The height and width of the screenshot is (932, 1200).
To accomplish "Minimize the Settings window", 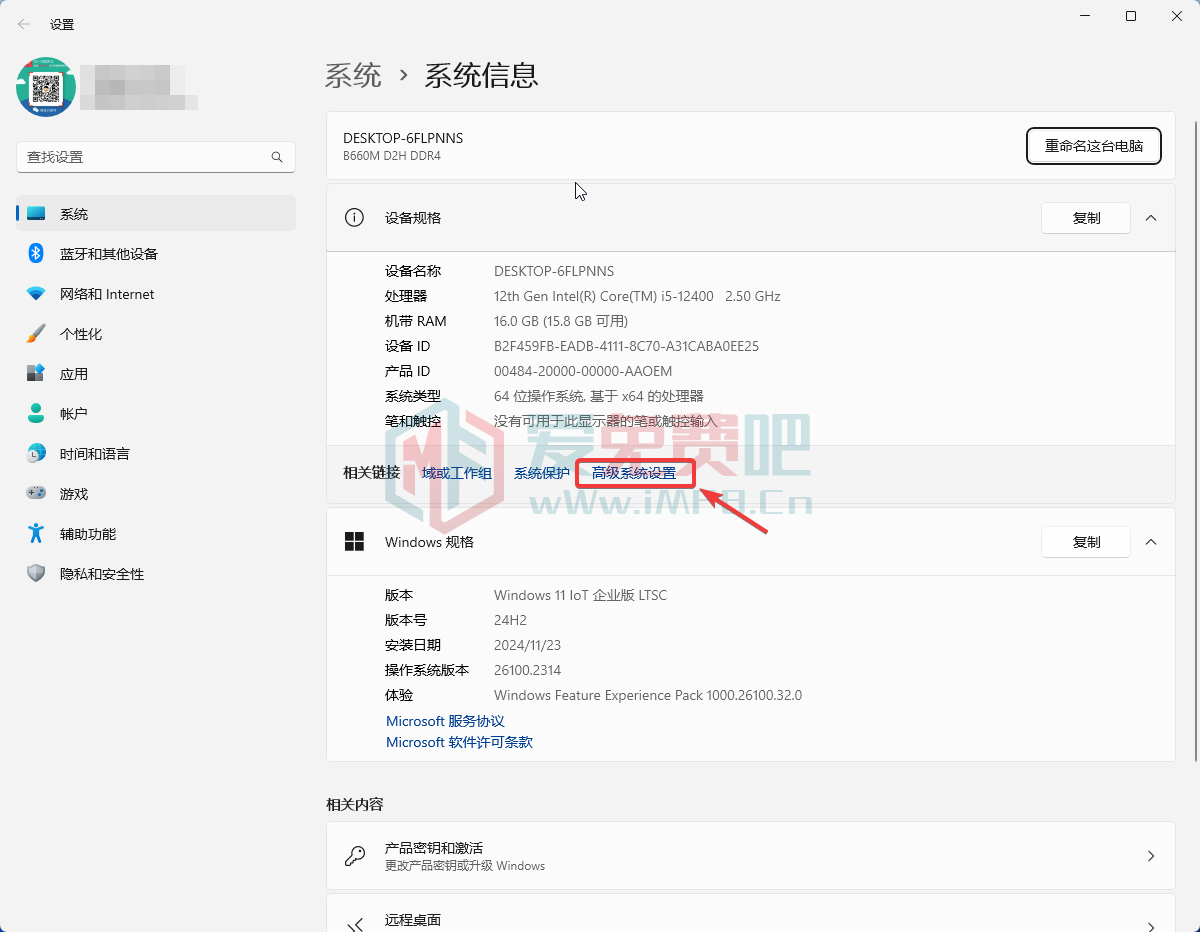I will pyautogui.click(x=1085, y=16).
